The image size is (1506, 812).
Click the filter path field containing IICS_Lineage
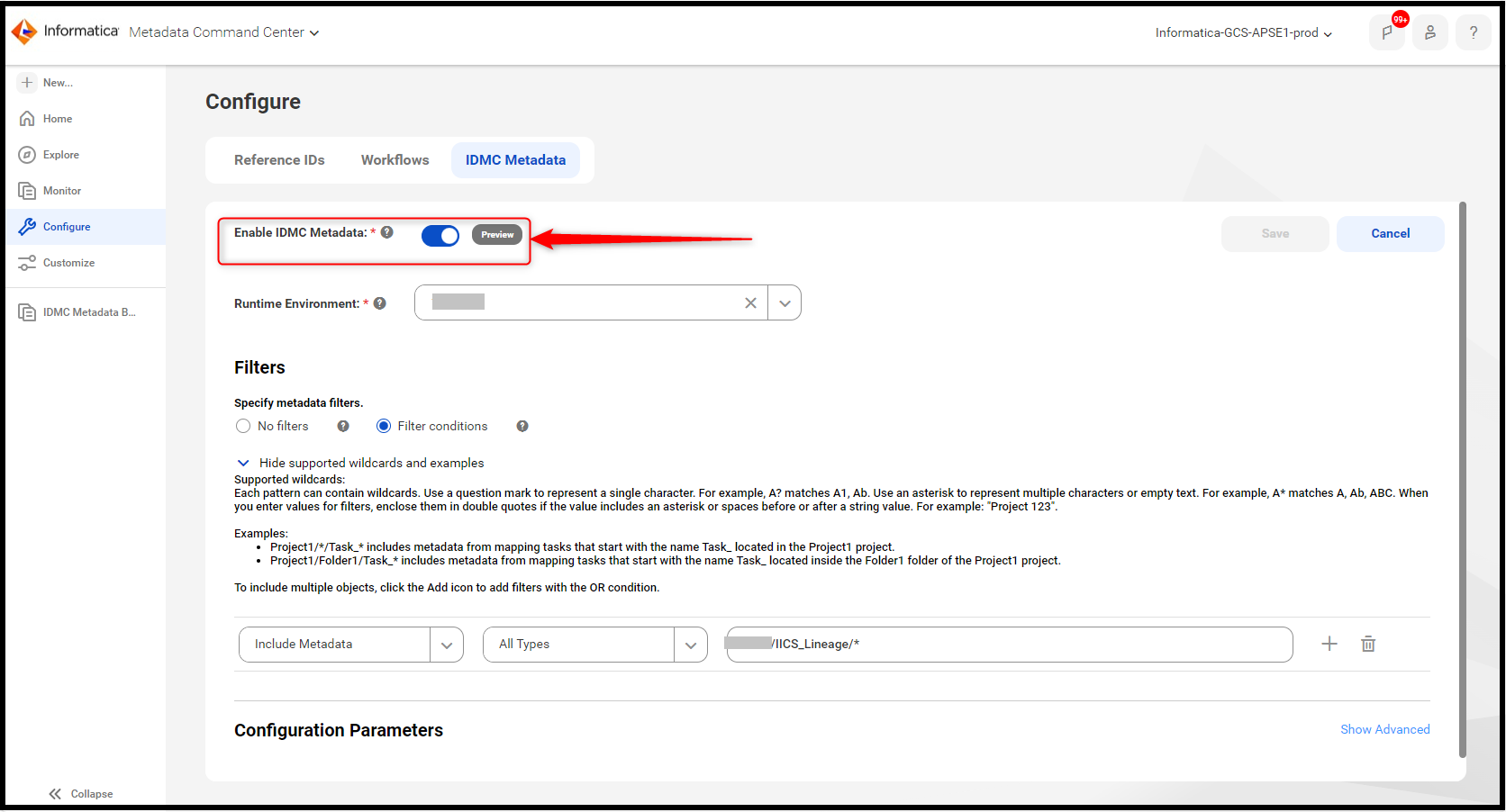pos(1010,645)
